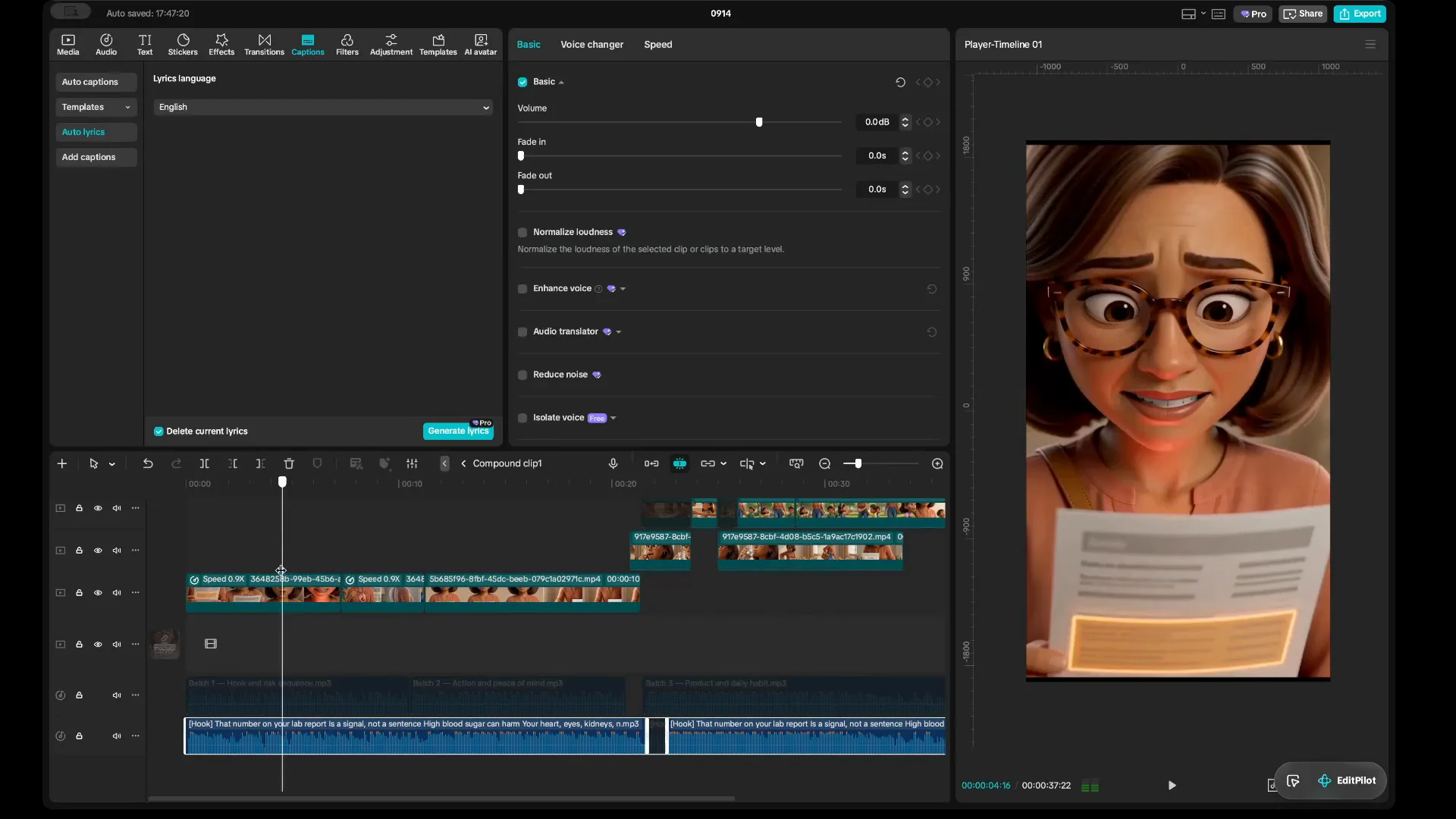Reset Basic audio settings icon

tap(900, 82)
